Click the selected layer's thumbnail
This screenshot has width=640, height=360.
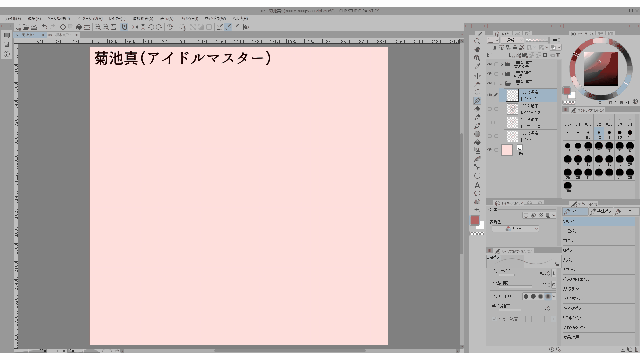tap(512, 95)
